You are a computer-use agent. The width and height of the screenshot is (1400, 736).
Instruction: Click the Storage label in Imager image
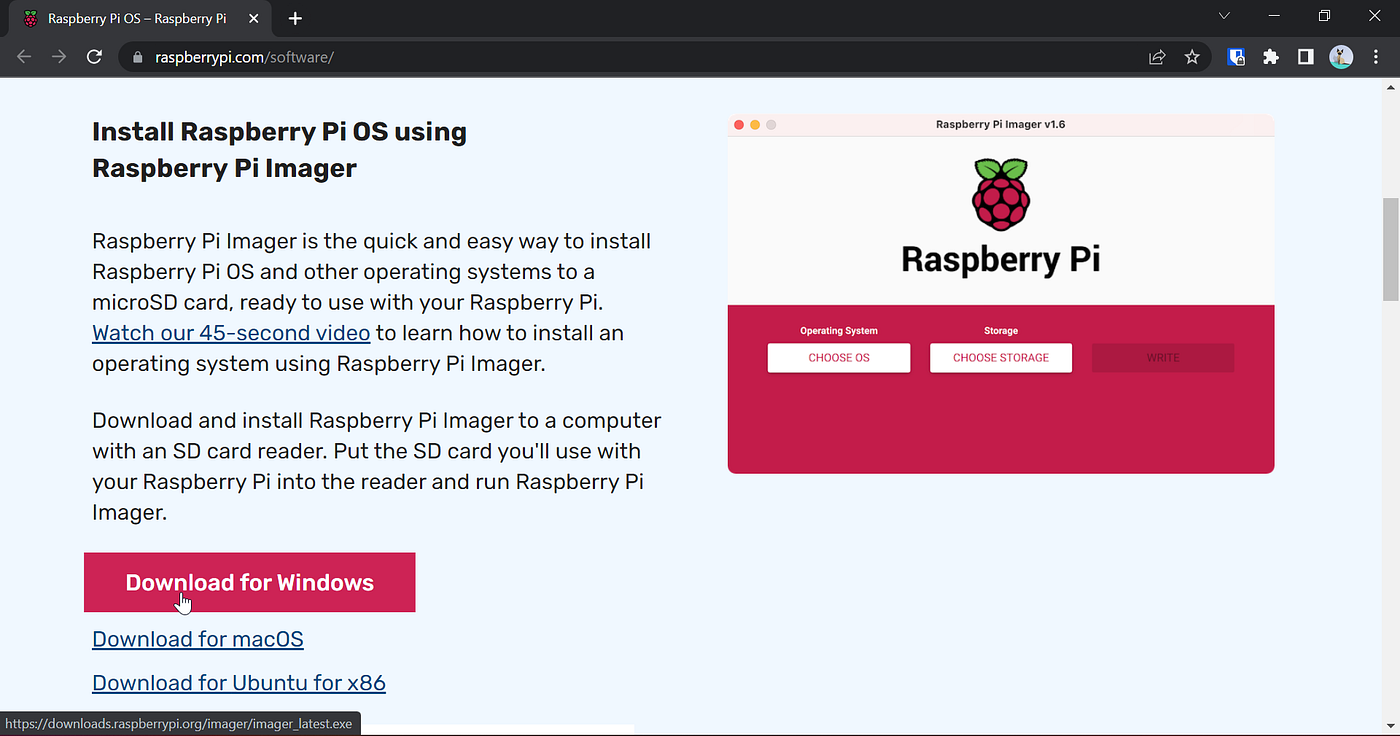[x=1001, y=331]
